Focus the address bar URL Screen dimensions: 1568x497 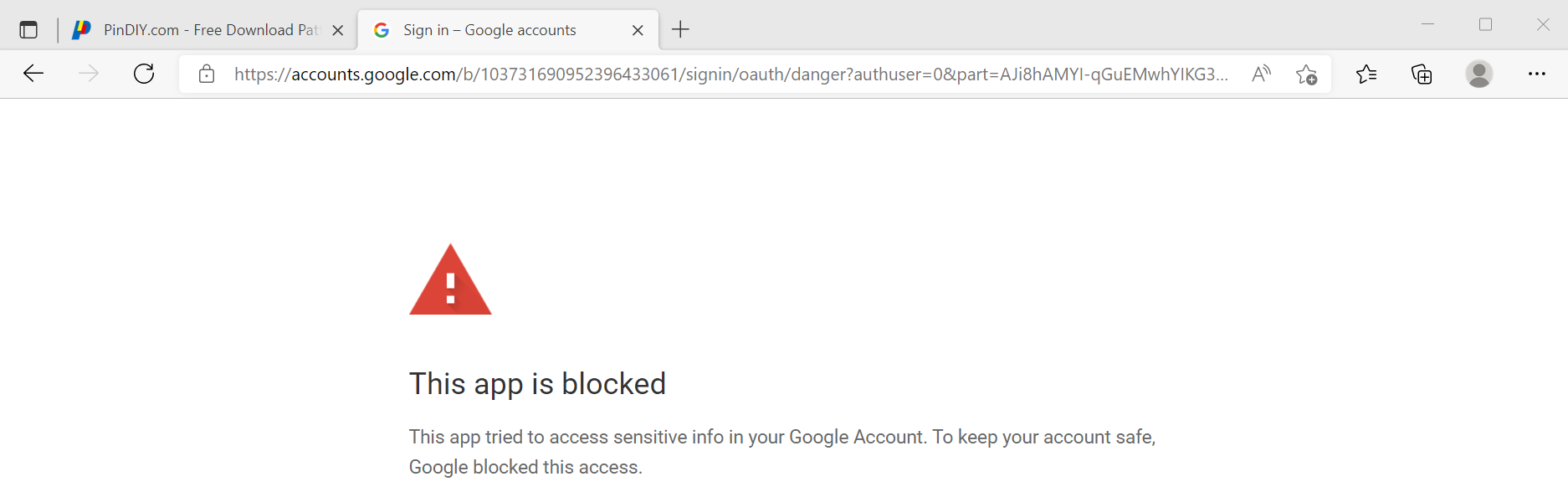pos(730,74)
